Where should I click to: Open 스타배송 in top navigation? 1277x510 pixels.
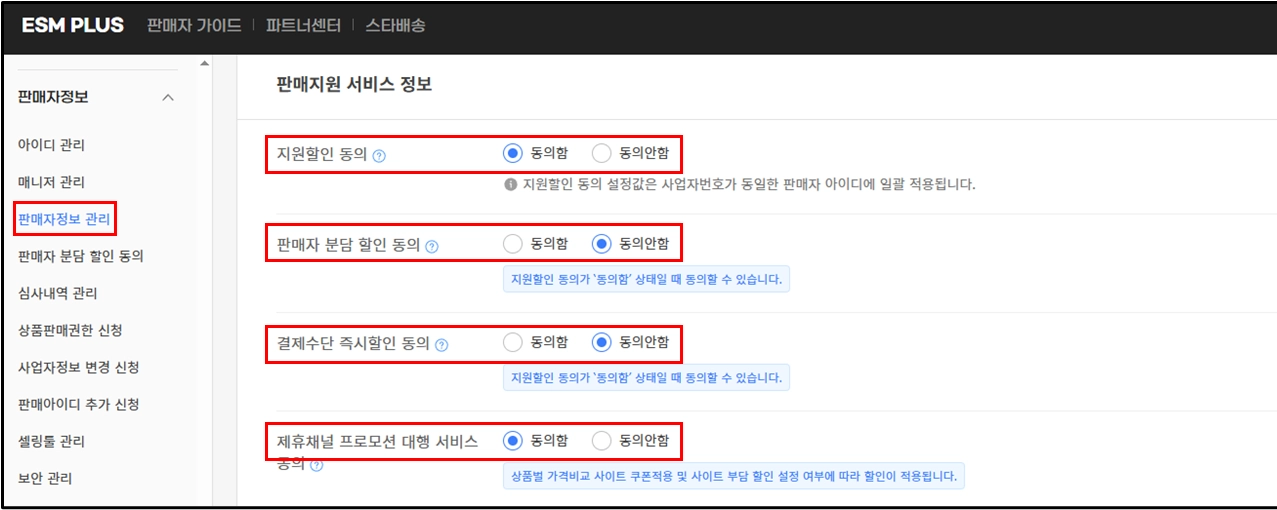pyautogui.click(x=395, y=26)
